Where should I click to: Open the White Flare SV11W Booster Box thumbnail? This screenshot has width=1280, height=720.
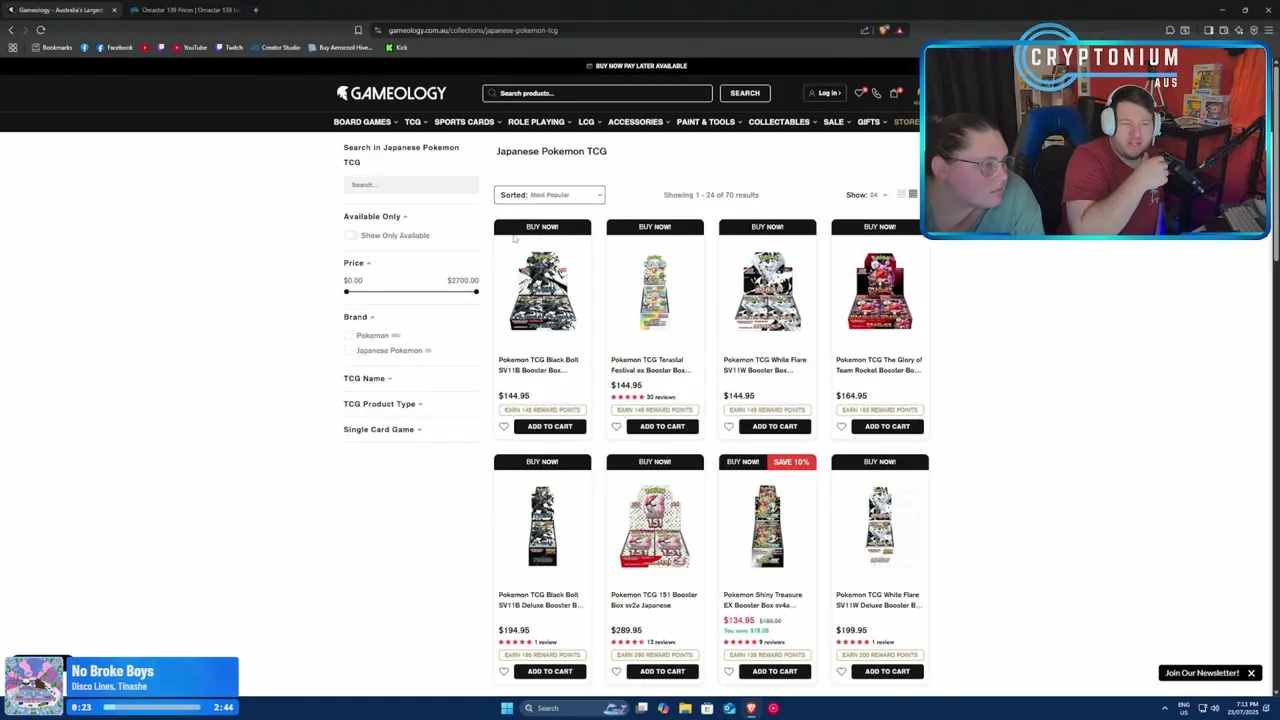tap(767, 291)
